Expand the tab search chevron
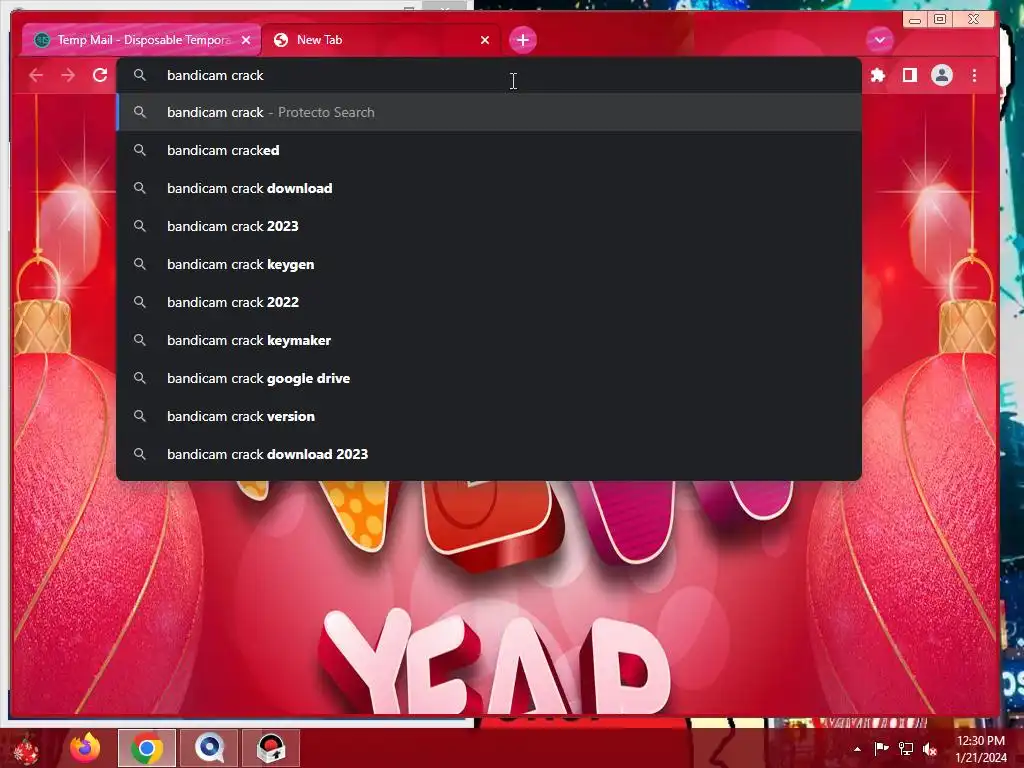Screen dimensions: 1024x768 (x=880, y=40)
